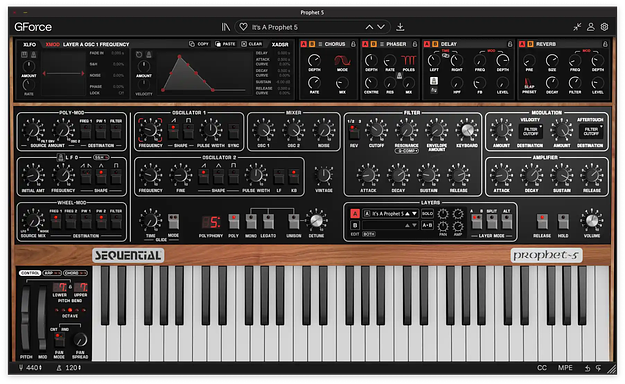625x384 pixels.
Task: Click the Volume knob
Action: coord(592,220)
